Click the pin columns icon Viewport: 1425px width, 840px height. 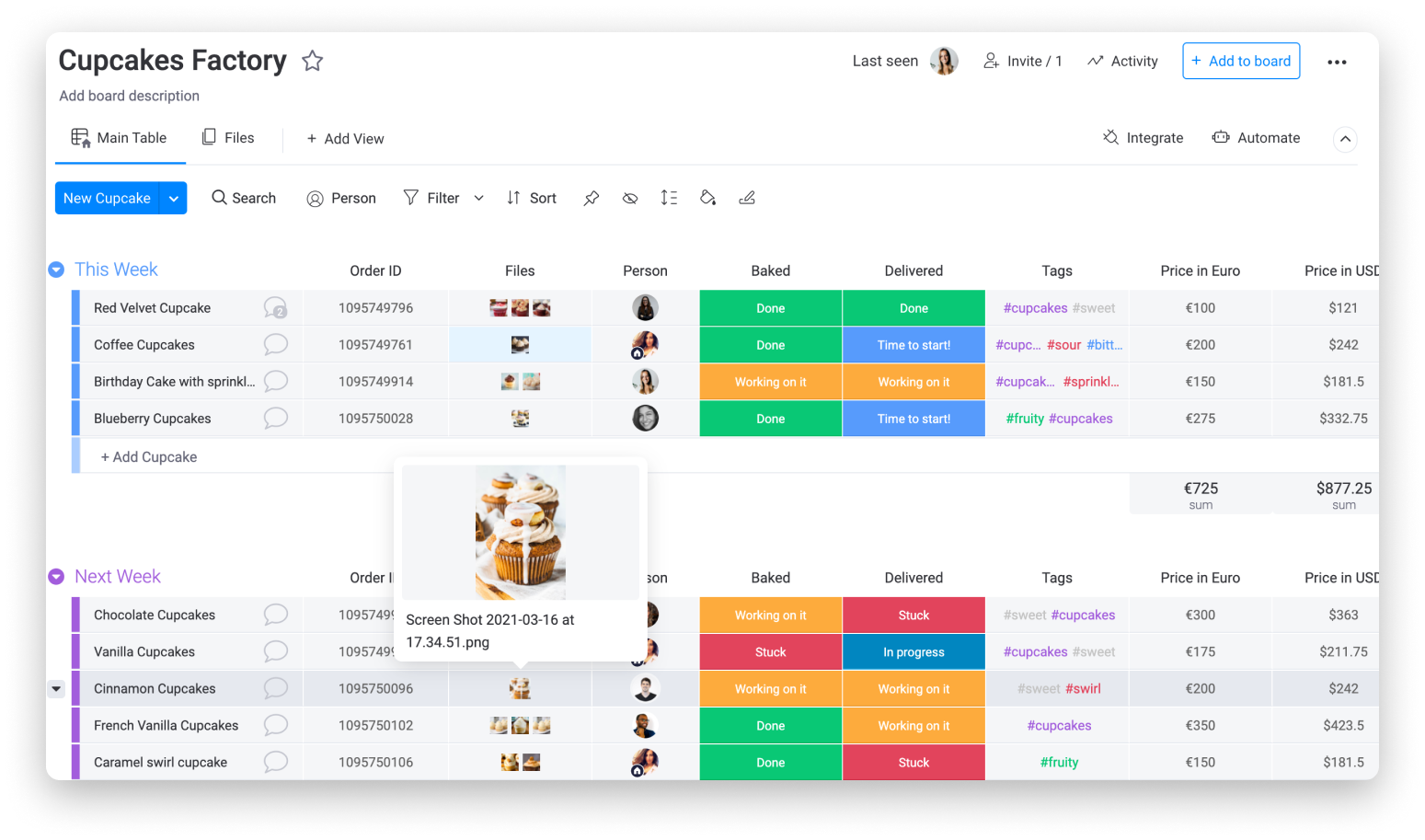click(x=592, y=198)
